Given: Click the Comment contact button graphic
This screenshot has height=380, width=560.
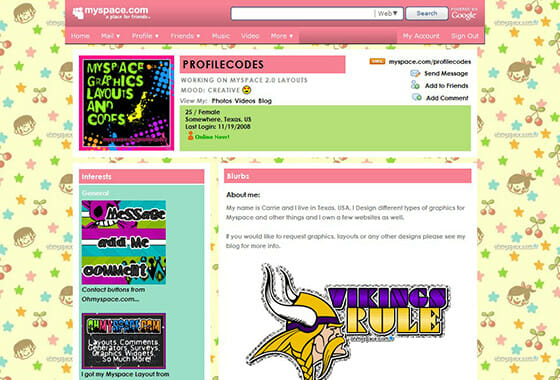Looking at the screenshot, I should 124,269.
